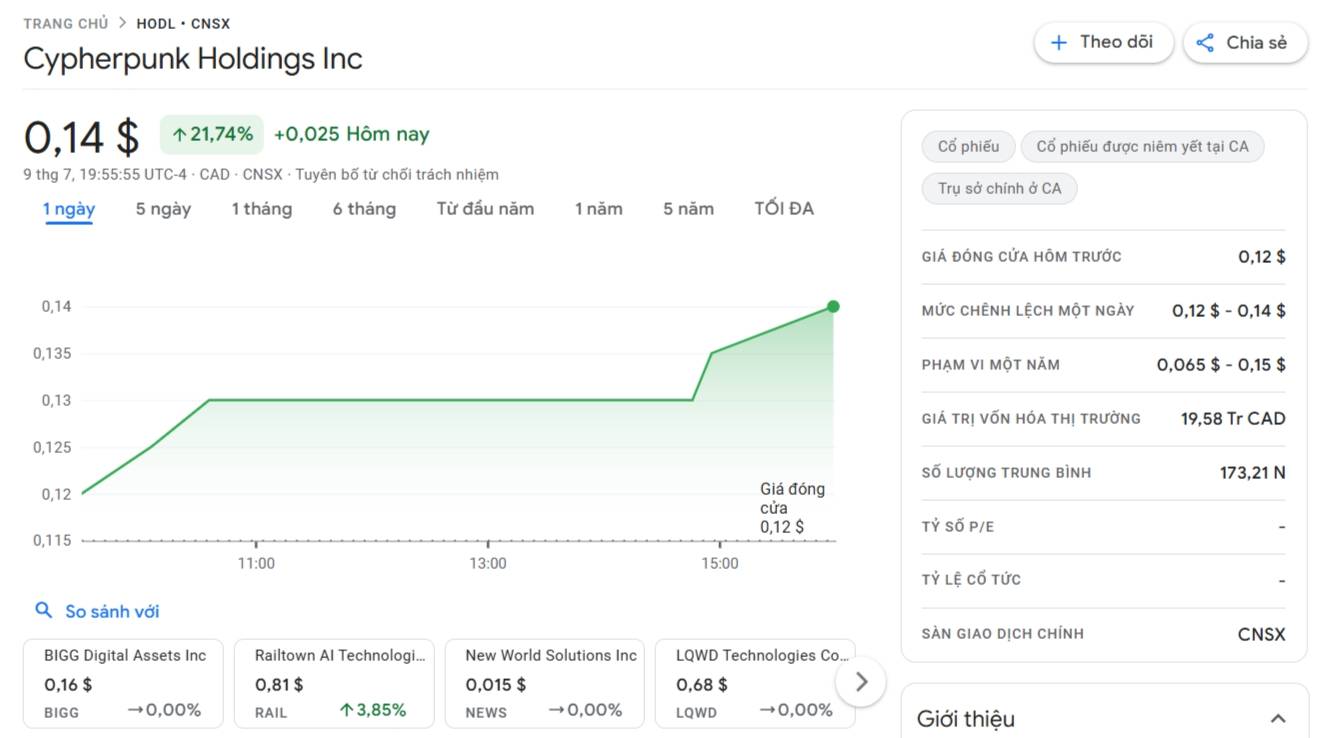Screen dimensions: 1332x738
Task: Click the Giá đóng cửa 0,12 $ chart label
Action: [x=793, y=508]
